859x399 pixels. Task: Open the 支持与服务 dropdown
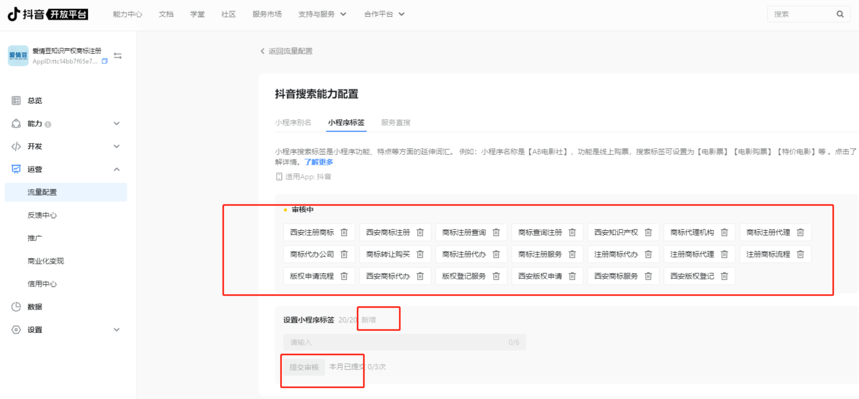click(323, 14)
